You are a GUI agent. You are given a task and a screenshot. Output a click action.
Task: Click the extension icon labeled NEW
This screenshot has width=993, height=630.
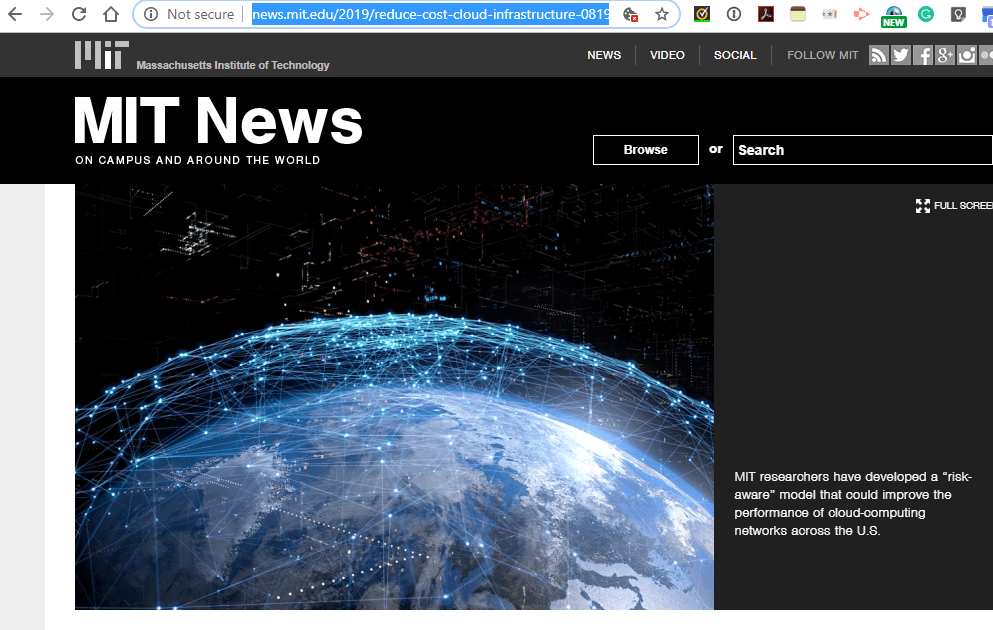893,14
